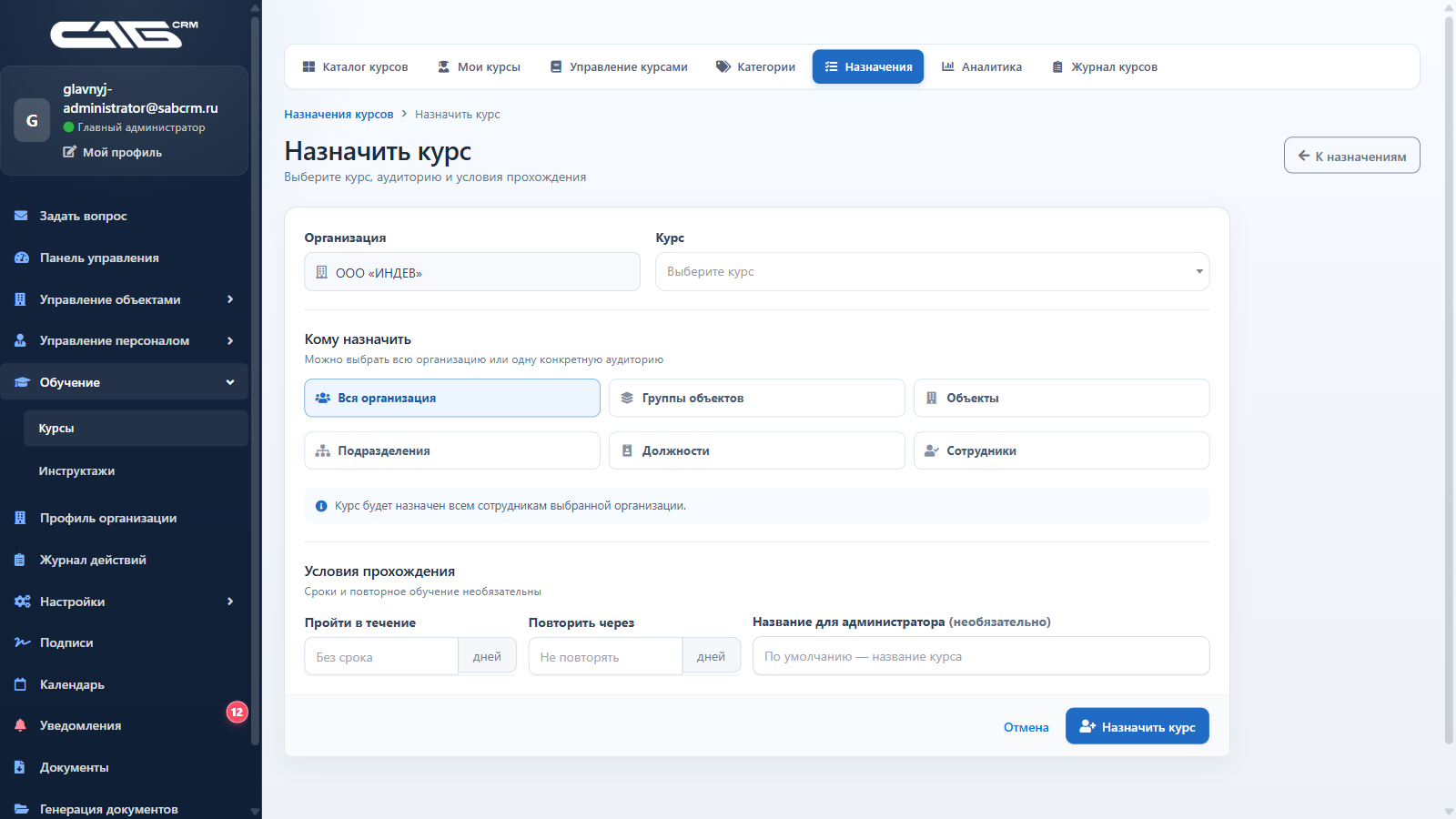The width and height of the screenshot is (1456, 819).
Task: Click the Отмена link
Action: [1026, 727]
